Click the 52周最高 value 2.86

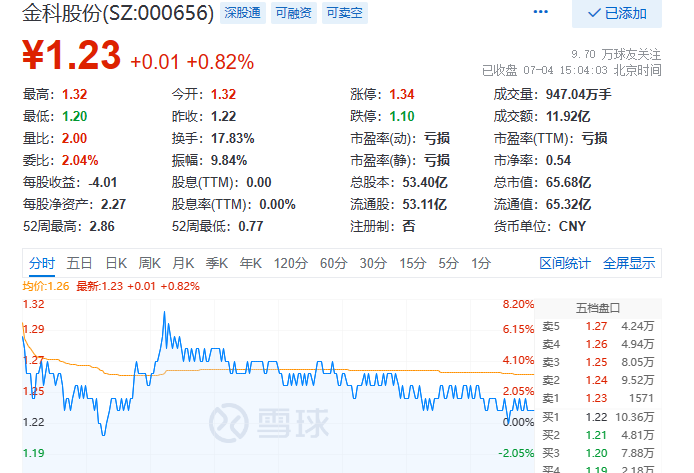tap(102, 227)
